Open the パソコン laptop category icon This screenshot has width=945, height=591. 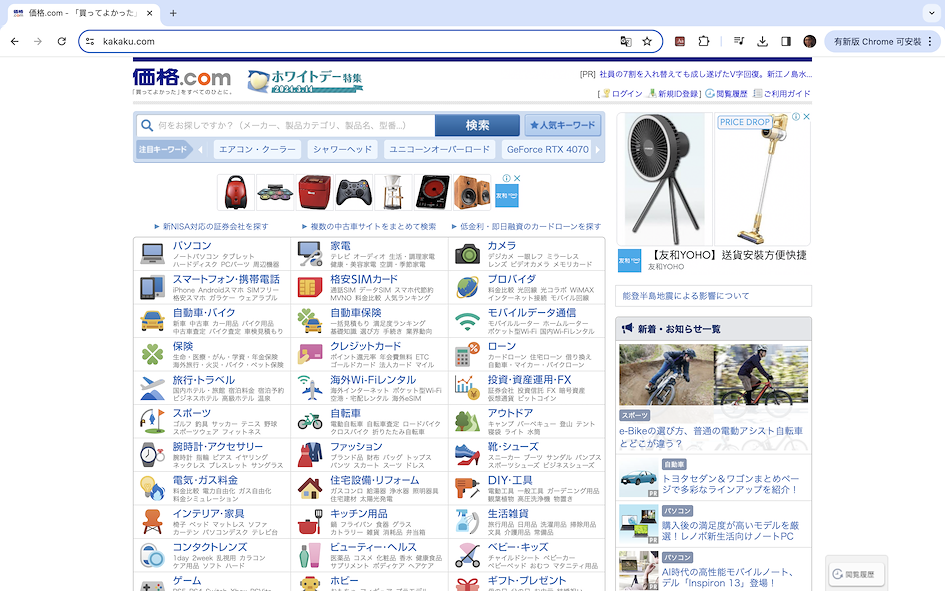pyautogui.click(x=152, y=254)
